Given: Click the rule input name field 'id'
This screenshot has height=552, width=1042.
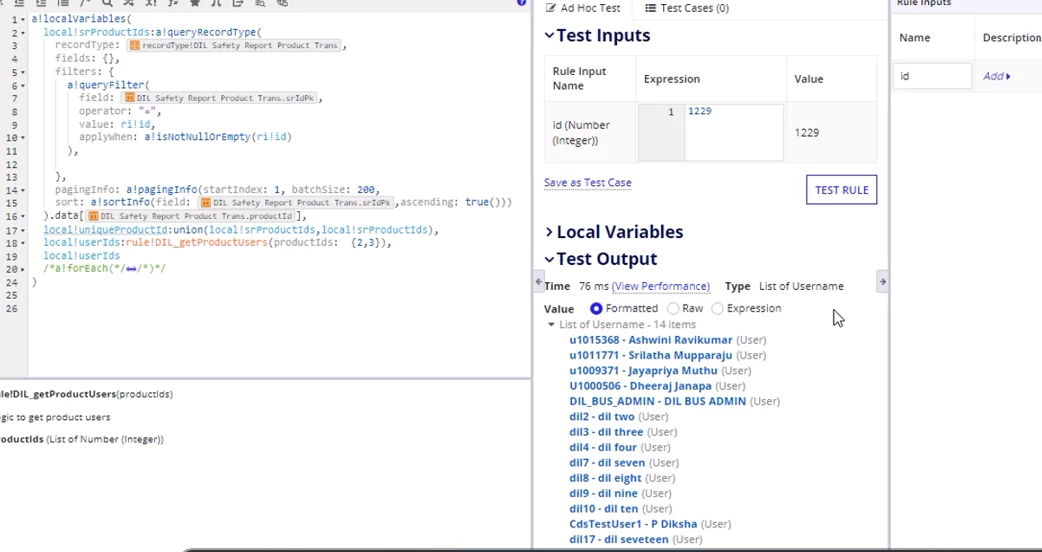Looking at the screenshot, I should tap(932, 76).
